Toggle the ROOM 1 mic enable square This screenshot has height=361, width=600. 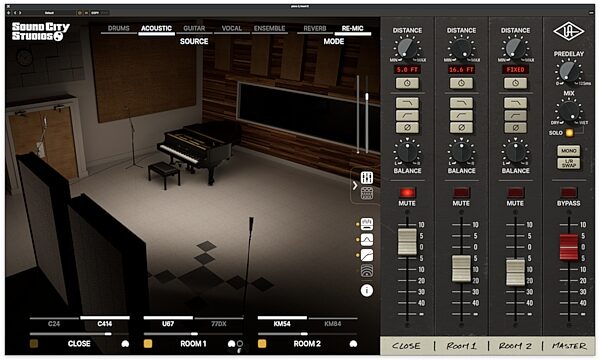pyautogui.click(x=148, y=344)
